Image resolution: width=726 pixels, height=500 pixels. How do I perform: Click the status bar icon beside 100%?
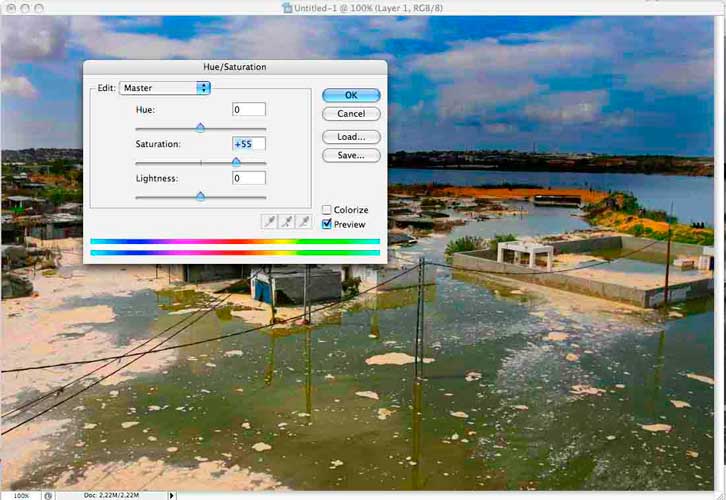(49, 495)
